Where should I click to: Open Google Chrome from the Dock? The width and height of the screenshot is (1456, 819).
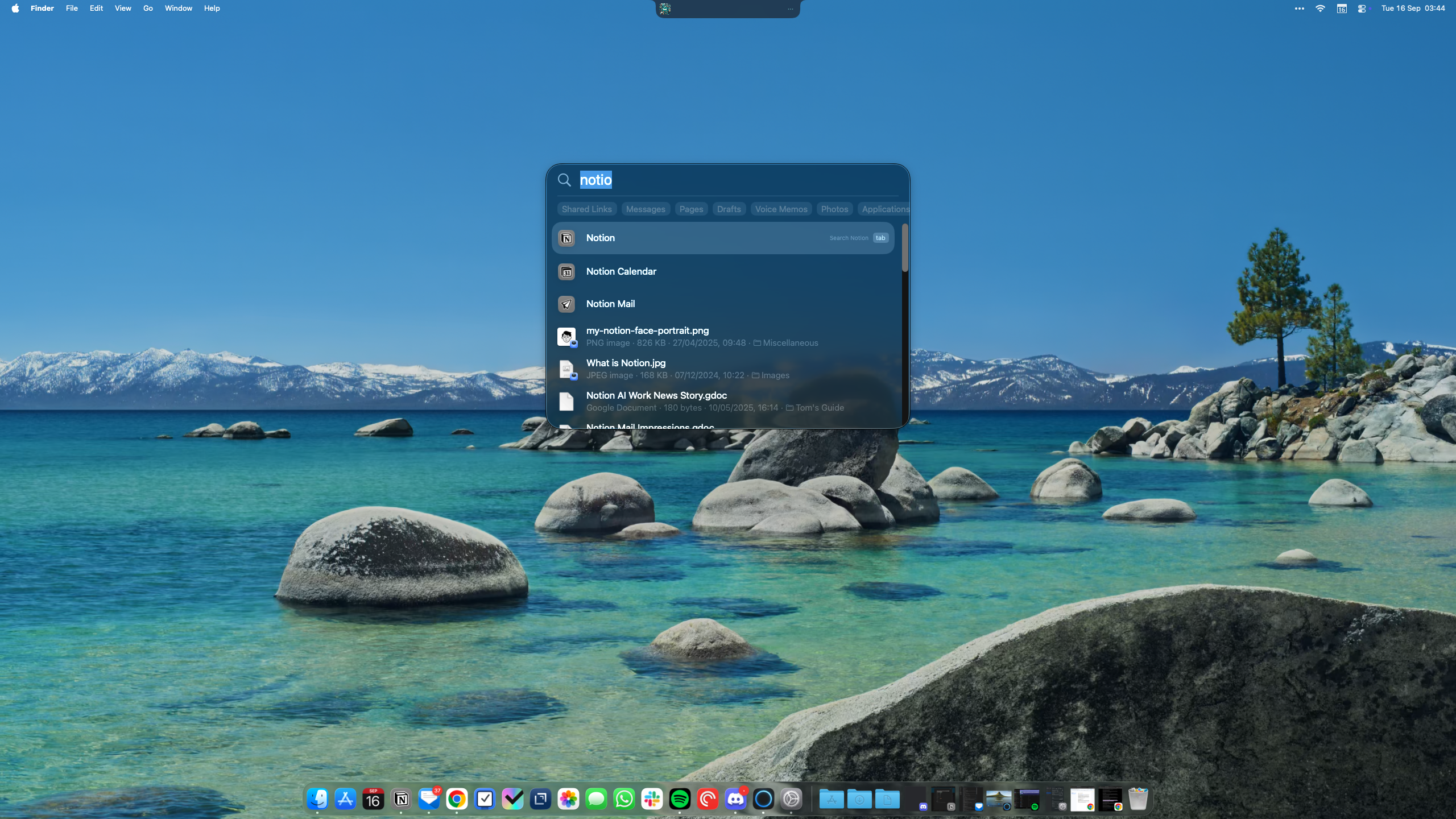(x=456, y=799)
